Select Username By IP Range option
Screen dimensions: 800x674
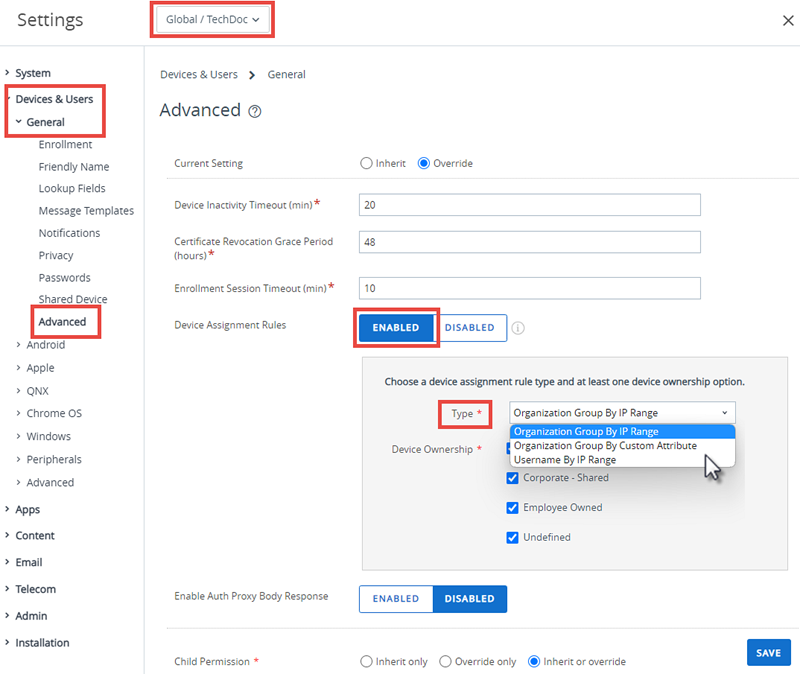[622, 460]
